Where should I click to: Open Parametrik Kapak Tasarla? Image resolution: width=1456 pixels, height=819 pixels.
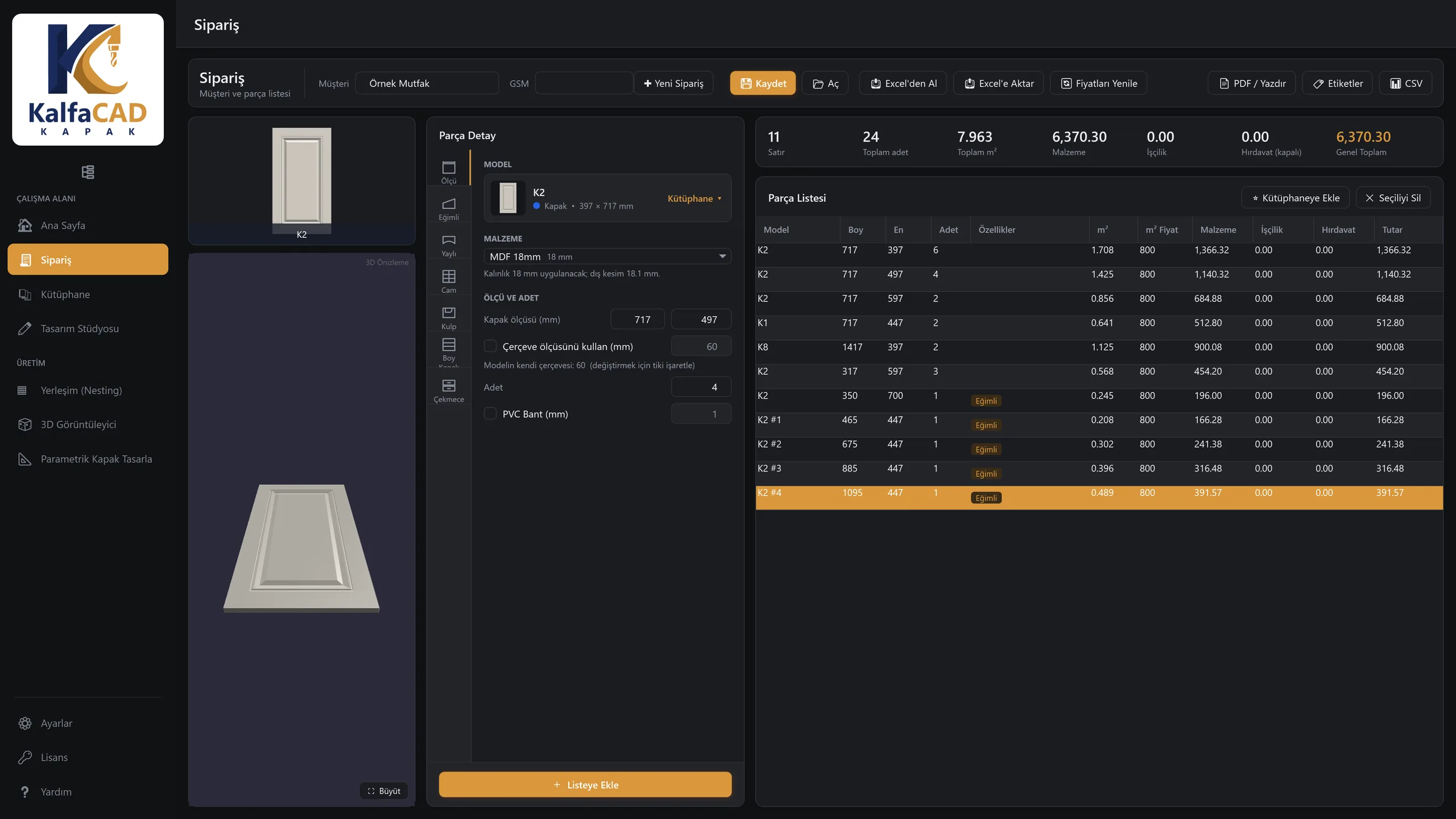coord(88,459)
